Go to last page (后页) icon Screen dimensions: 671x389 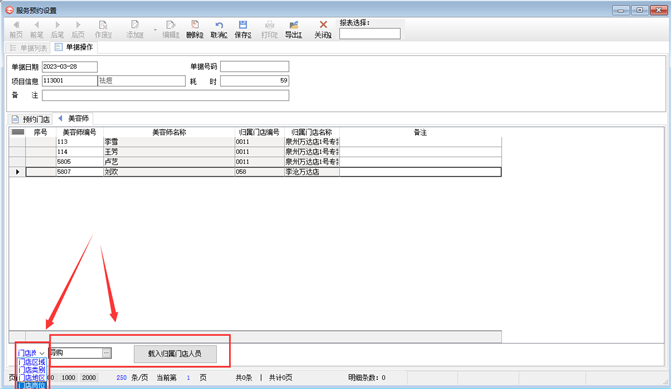(x=78, y=25)
